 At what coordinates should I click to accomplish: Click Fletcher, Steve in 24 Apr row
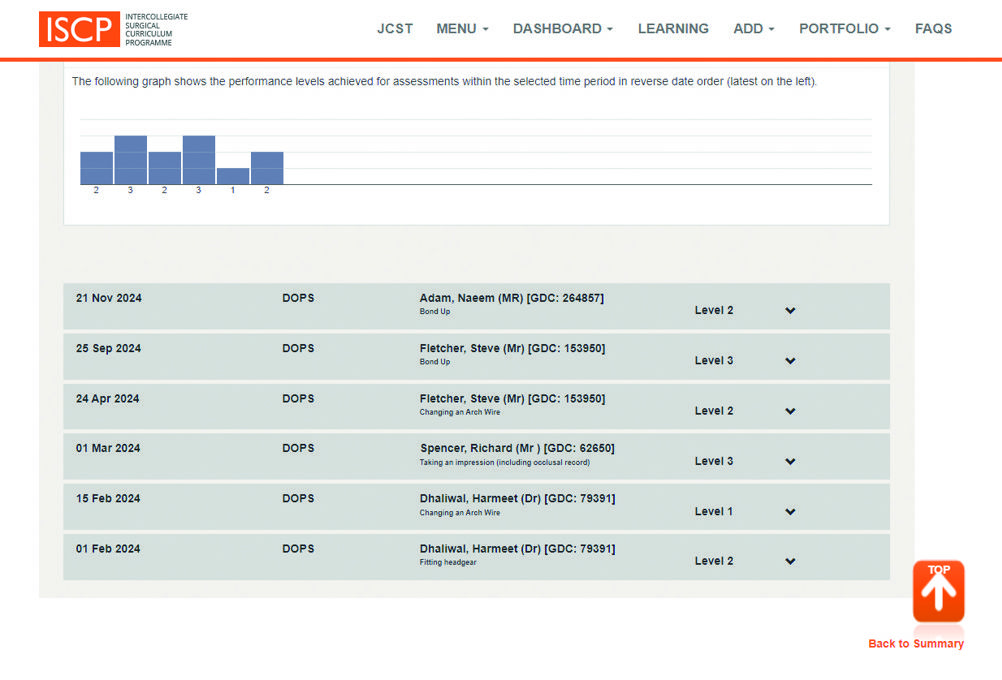tap(512, 399)
